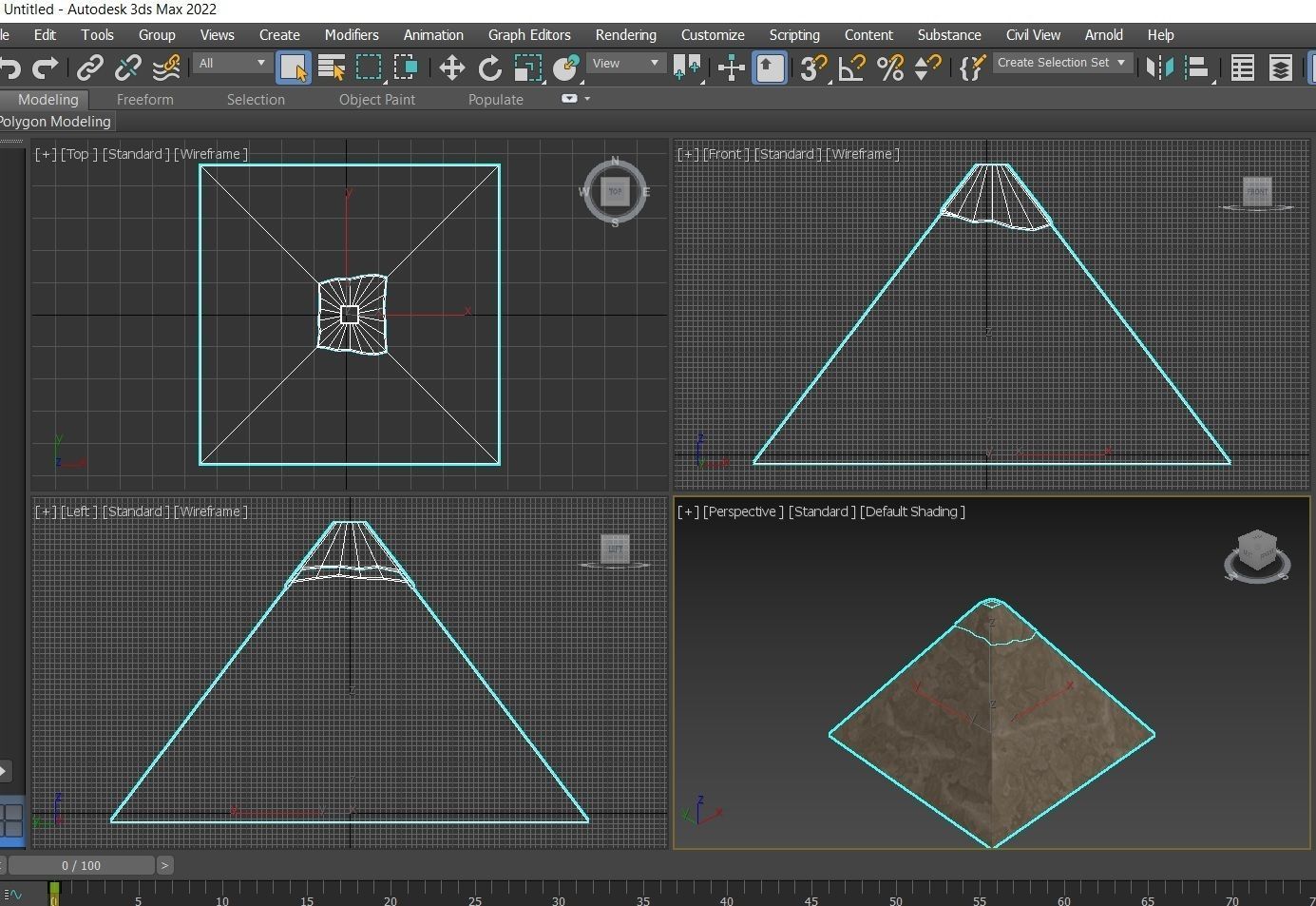Viewport: 1316px width, 906px height.
Task: Choose the Bind to Space Warp tool
Action: tap(166, 67)
